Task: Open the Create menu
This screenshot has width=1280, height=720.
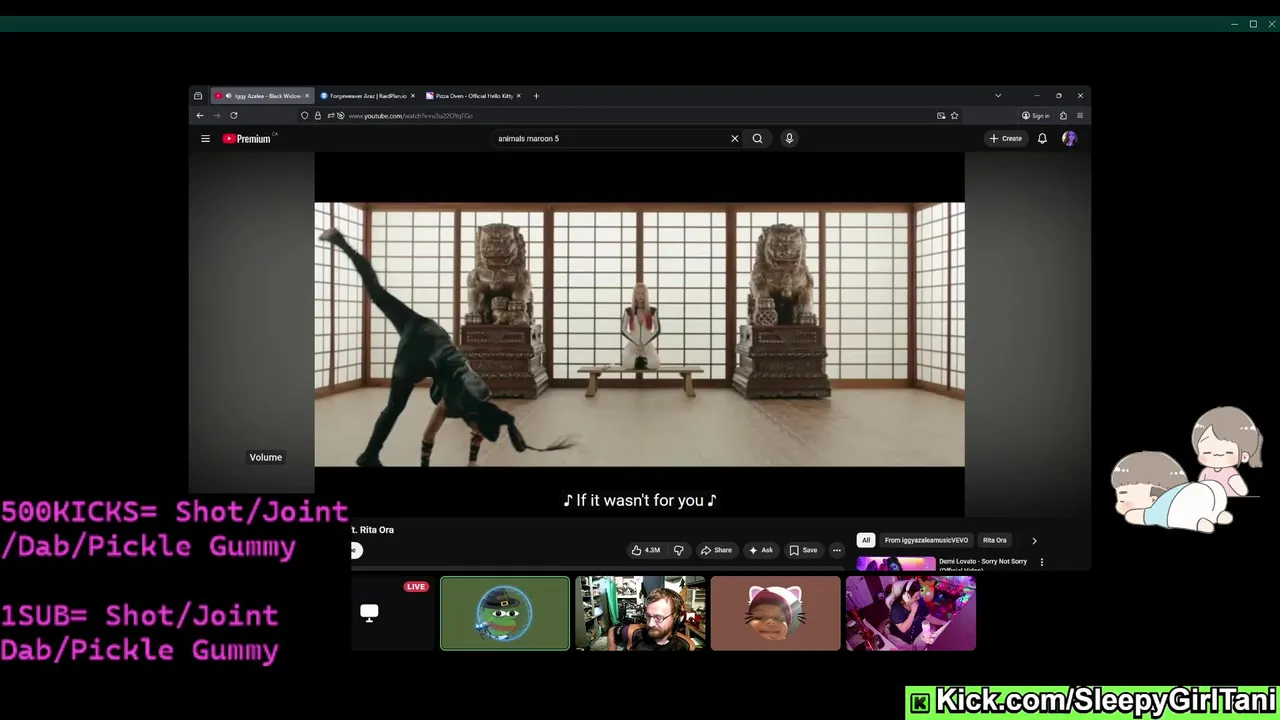Action: tap(1006, 139)
